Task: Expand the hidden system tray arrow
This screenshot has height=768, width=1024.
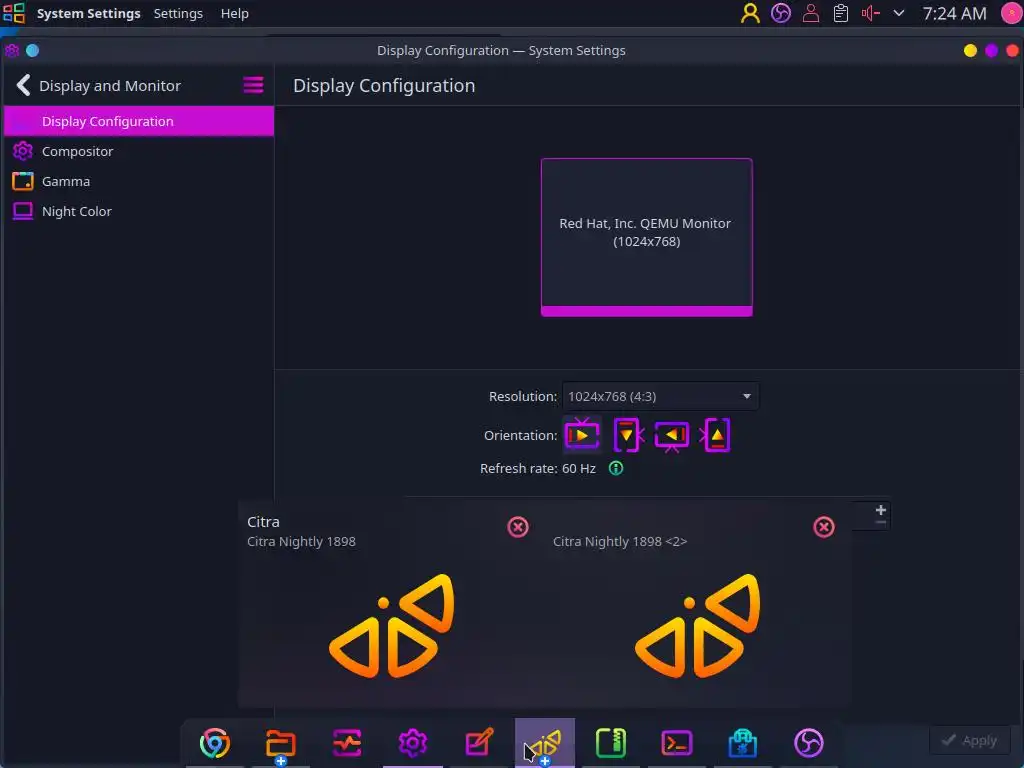Action: click(899, 13)
